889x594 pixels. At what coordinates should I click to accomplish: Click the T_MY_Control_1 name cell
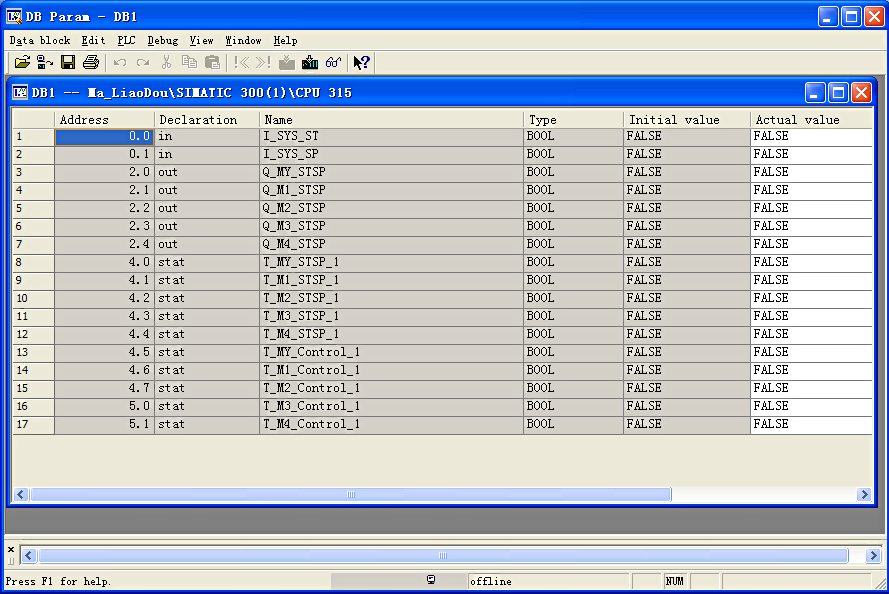point(391,353)
